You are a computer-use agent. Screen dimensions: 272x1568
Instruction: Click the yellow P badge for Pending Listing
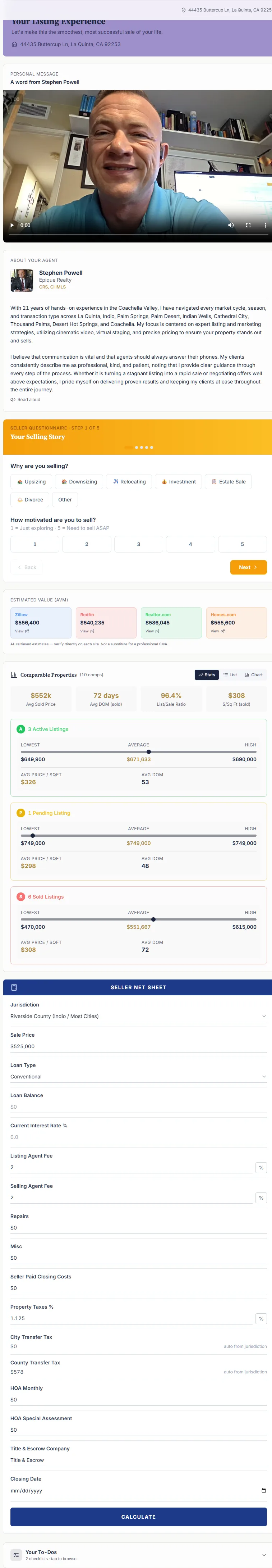point(21,813)
